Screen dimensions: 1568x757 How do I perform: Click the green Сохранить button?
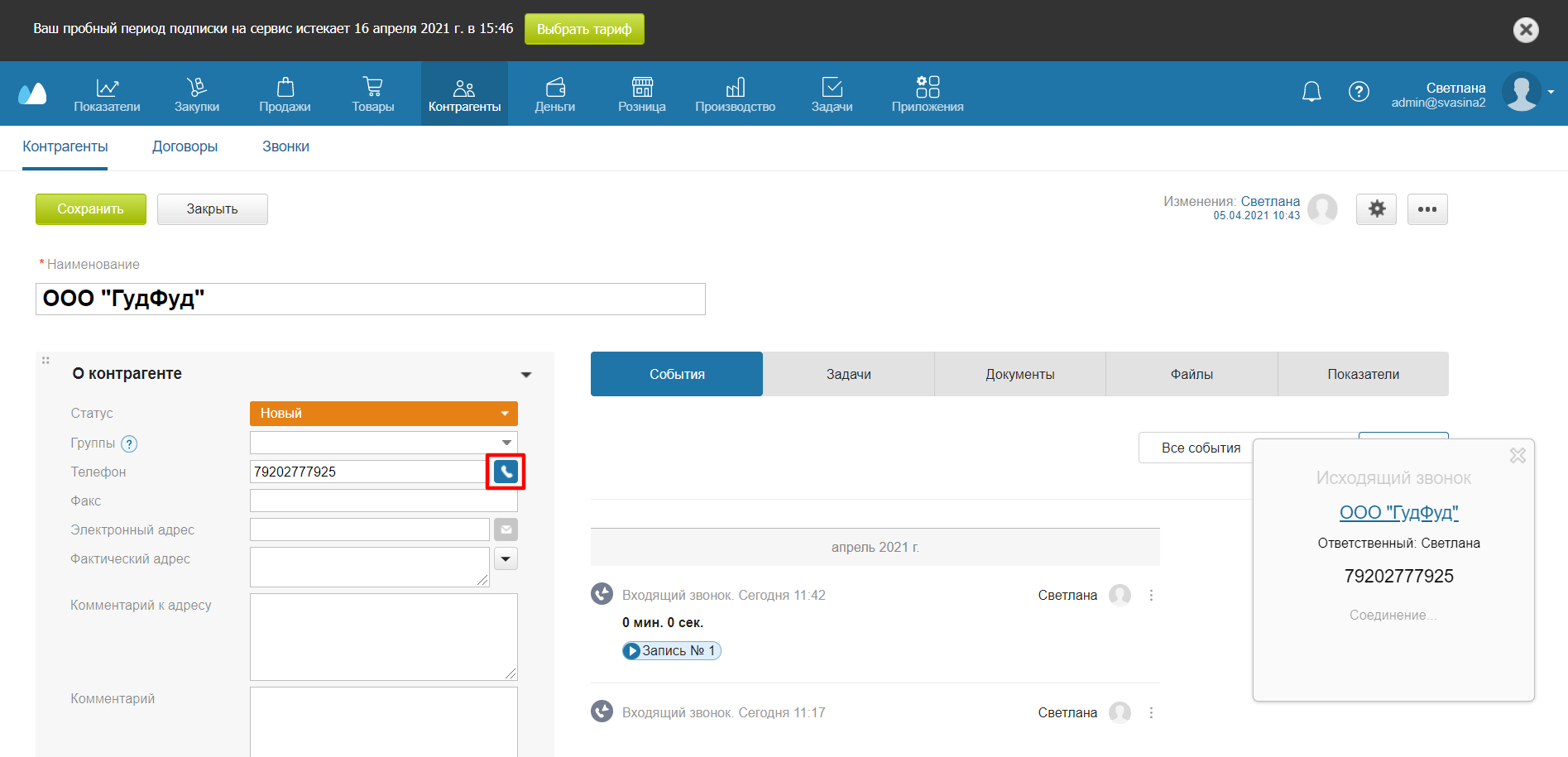click(90, 209)
